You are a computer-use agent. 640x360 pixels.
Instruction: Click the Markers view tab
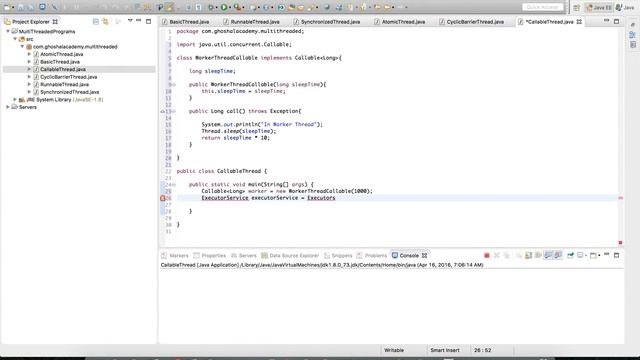click(175, 256)
